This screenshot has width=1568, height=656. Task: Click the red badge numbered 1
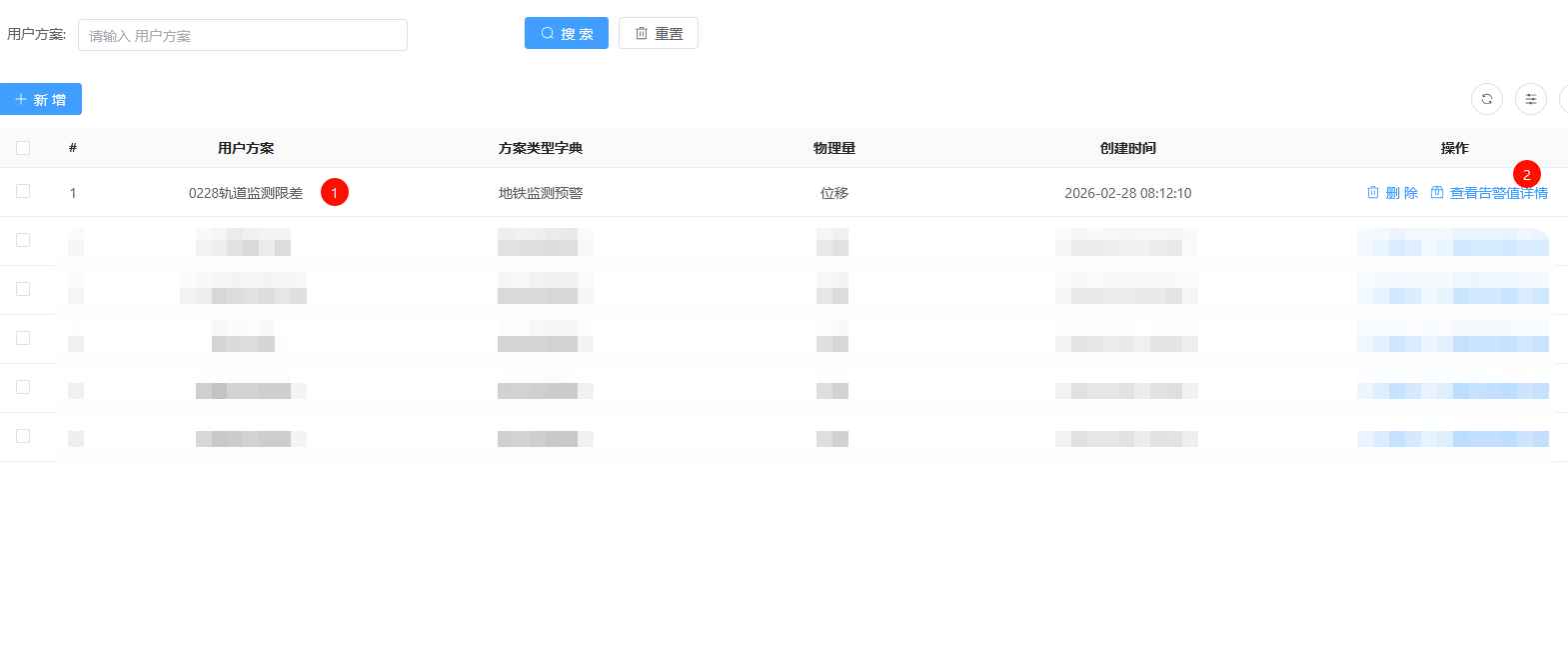[x=335, y=192]
